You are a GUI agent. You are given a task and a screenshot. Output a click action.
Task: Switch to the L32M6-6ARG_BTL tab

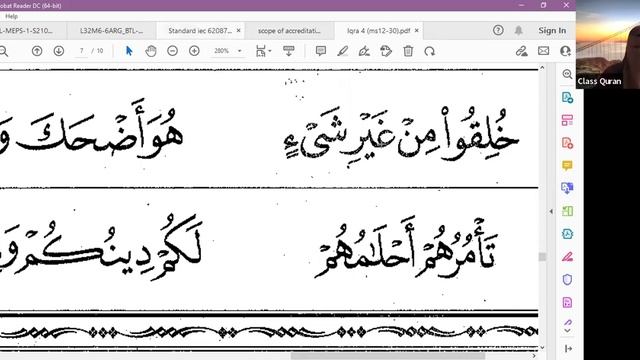pyautogui.click(x=111, y=31)
